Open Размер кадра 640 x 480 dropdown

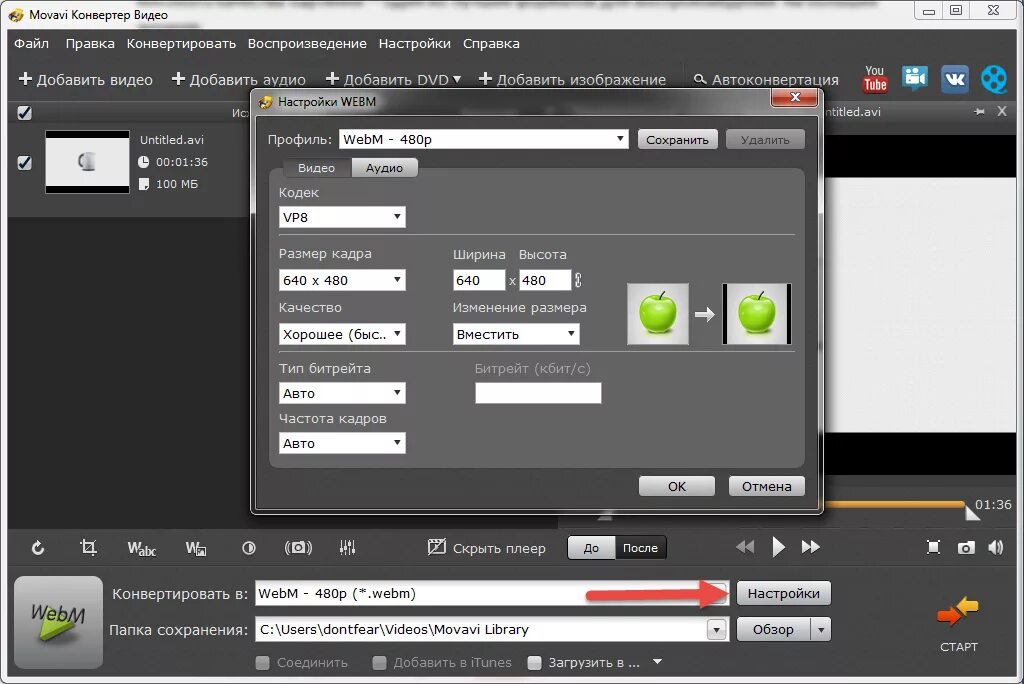pyautogui.click(x=342, y=280)
